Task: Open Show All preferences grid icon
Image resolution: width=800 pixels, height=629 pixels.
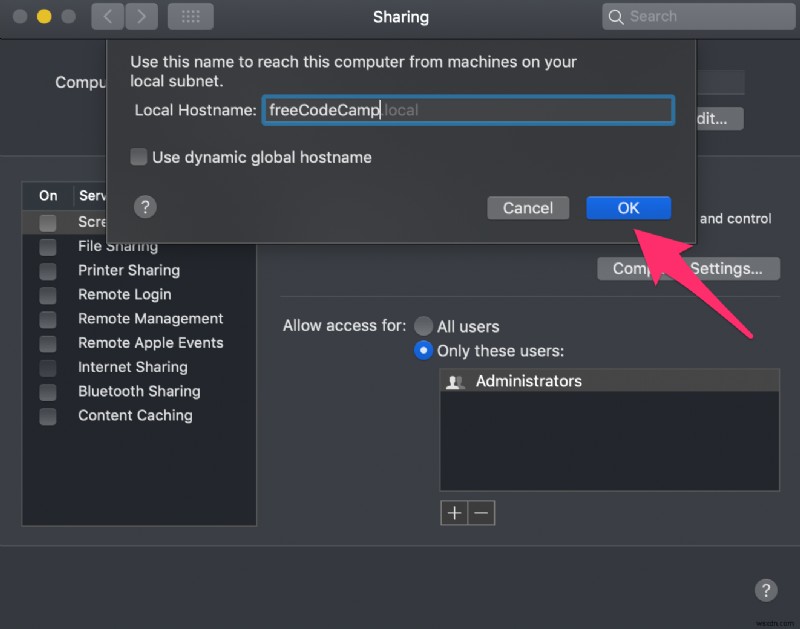Action: tap(190, 16)
